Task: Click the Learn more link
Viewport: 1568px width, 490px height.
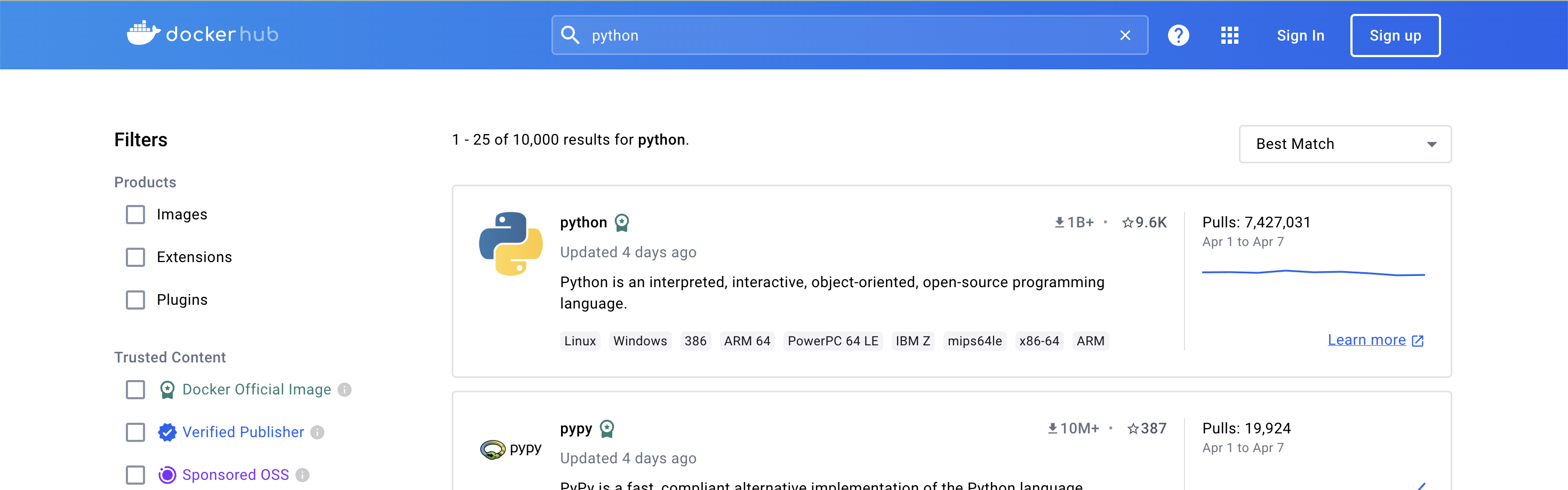Action: (1366, 340)
